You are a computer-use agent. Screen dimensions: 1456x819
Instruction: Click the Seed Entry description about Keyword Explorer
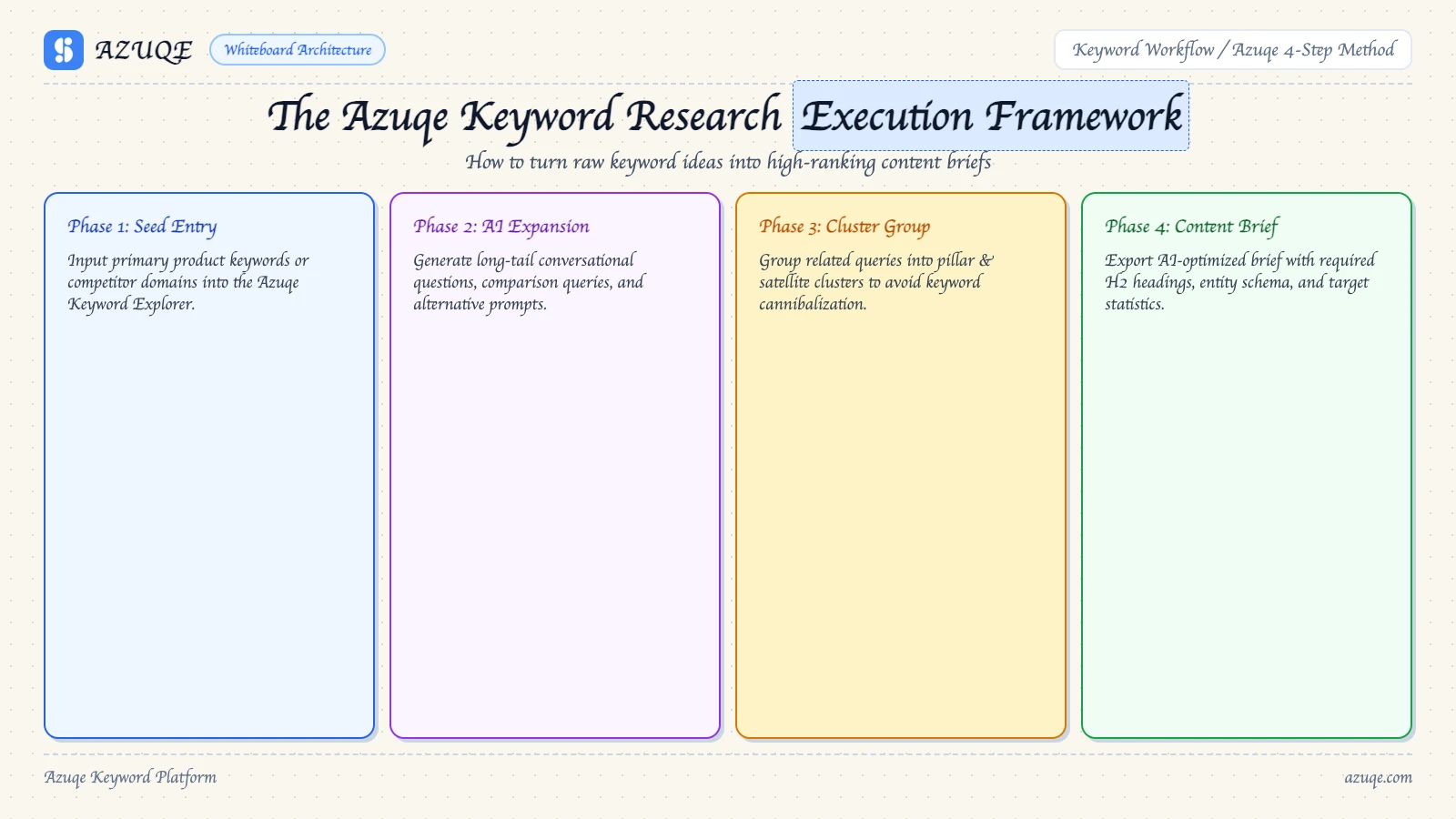(188, 282)
